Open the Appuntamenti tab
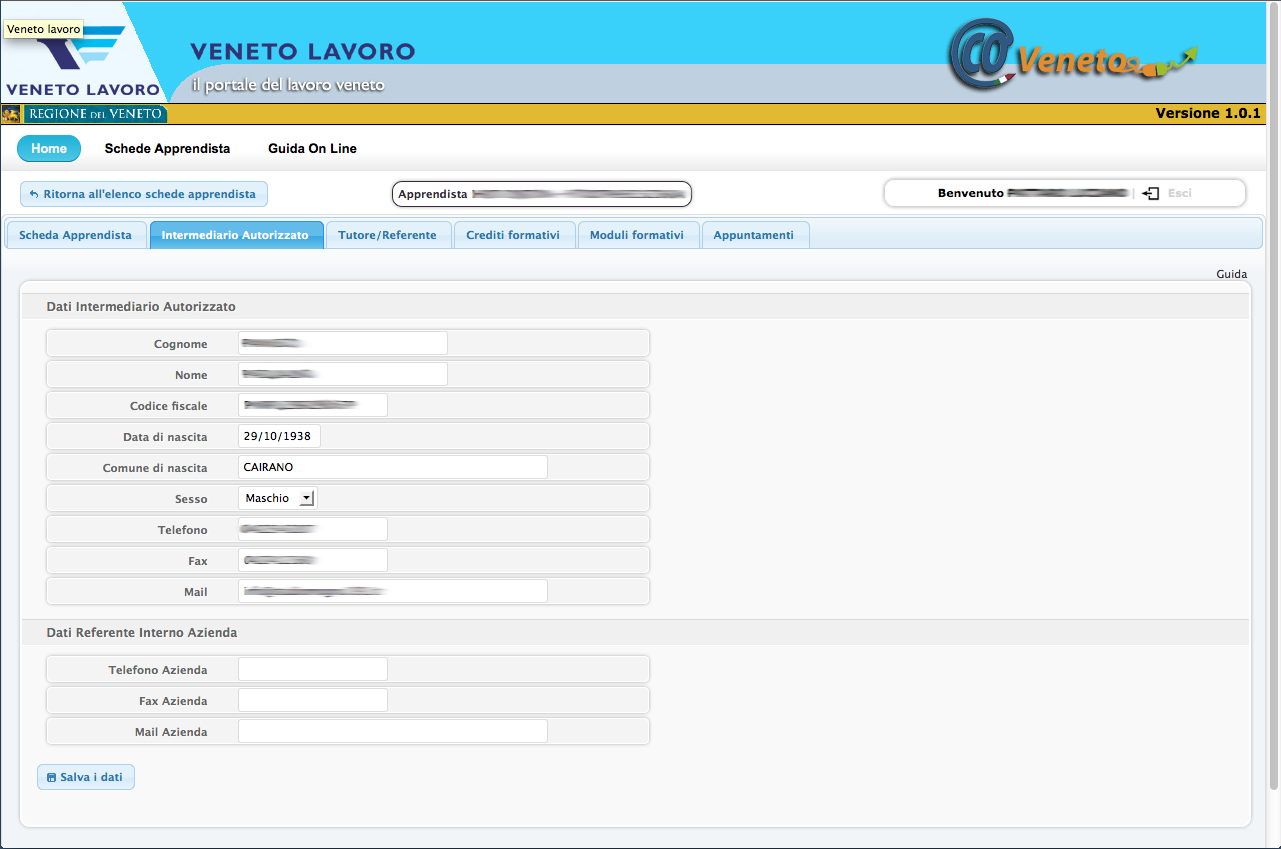The image size is (1281, 849). (x=754, y=235)
